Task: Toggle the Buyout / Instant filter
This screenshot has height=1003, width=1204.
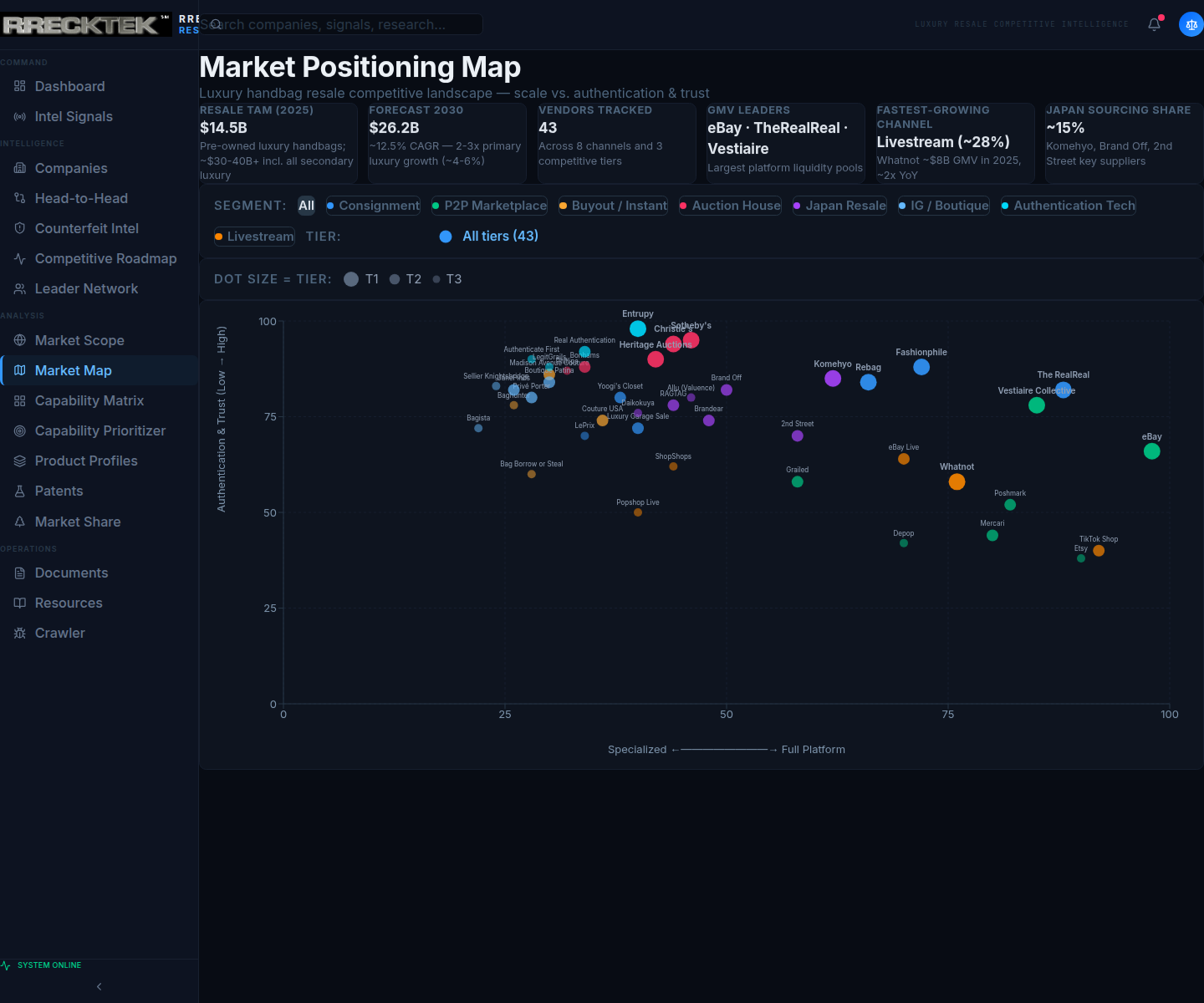Action: (x=613, y=206)
